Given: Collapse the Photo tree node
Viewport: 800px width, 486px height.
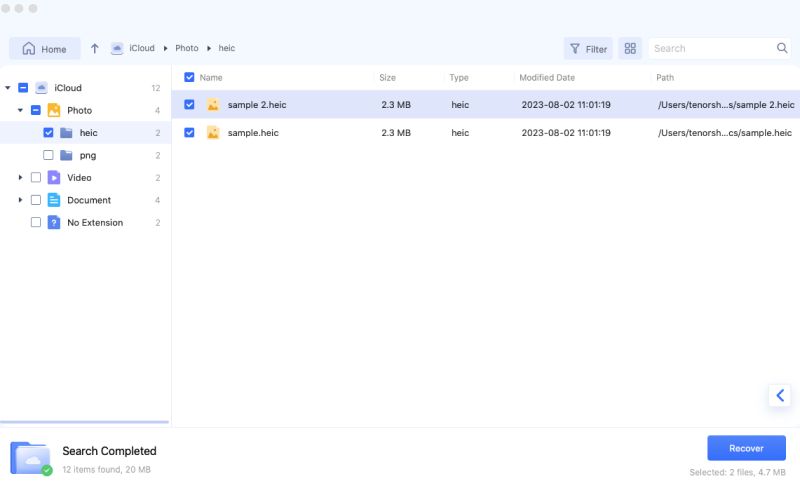Looking at the screenshot, I should pyautogui.click(x=20, y=110).
